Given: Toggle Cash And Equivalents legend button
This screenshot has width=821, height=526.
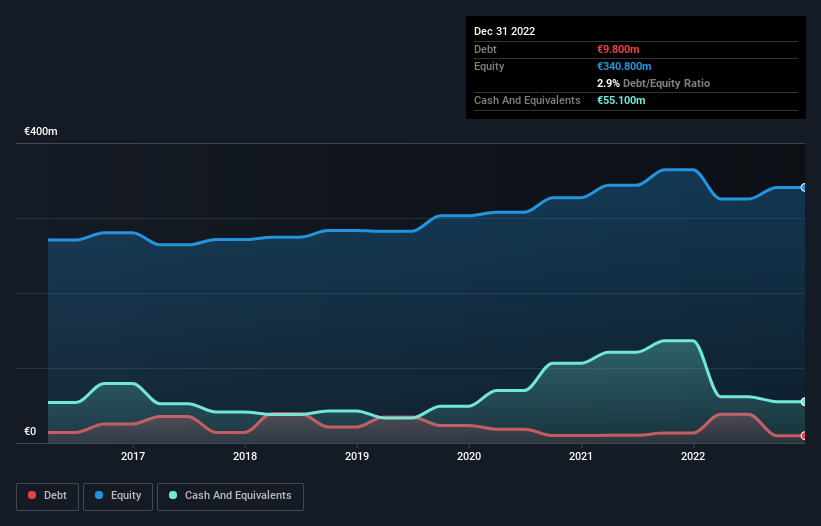Looking at the screenshot, I should point(230,496).
